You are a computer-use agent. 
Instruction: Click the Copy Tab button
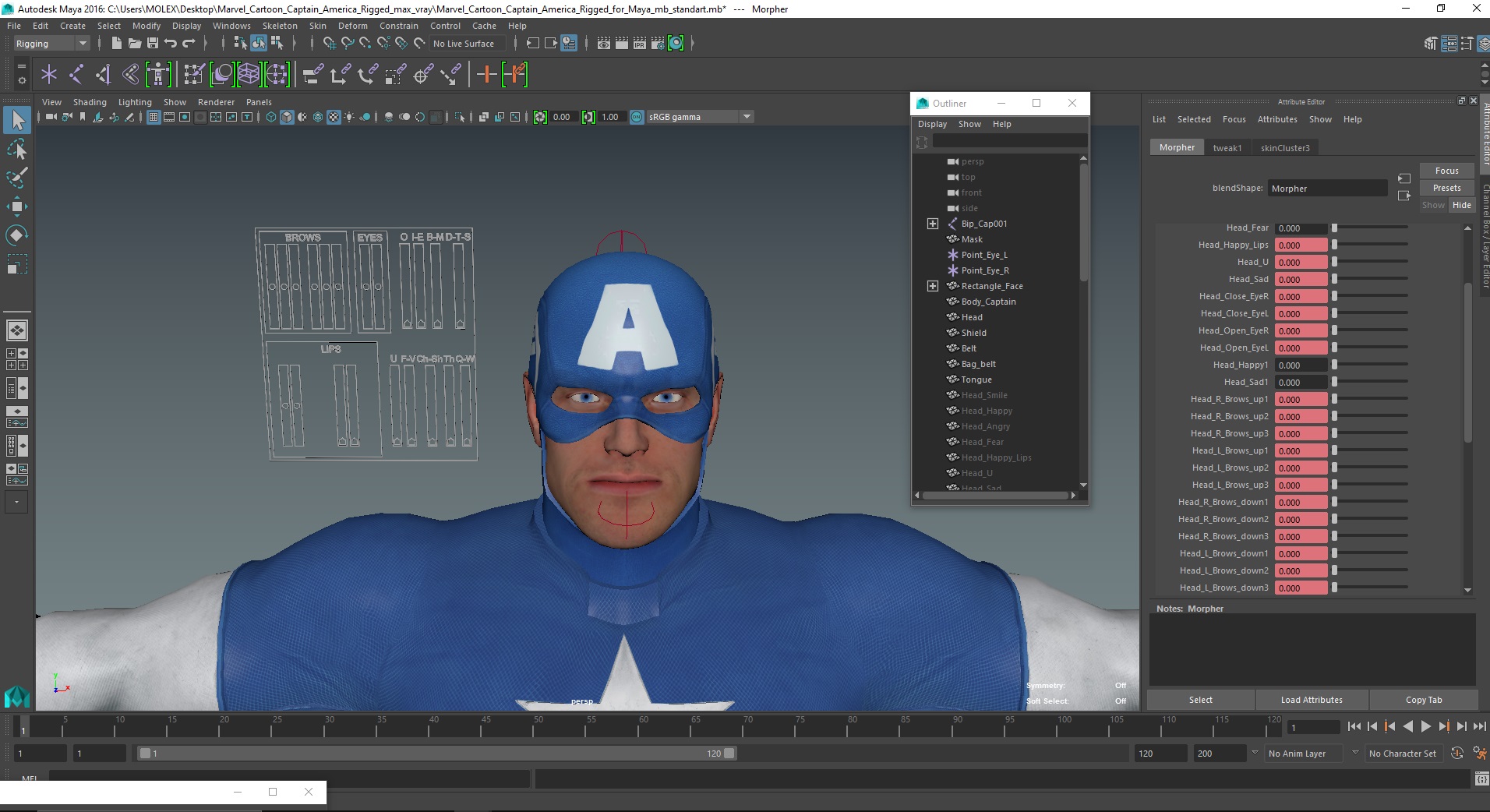tap(1423, 700)
